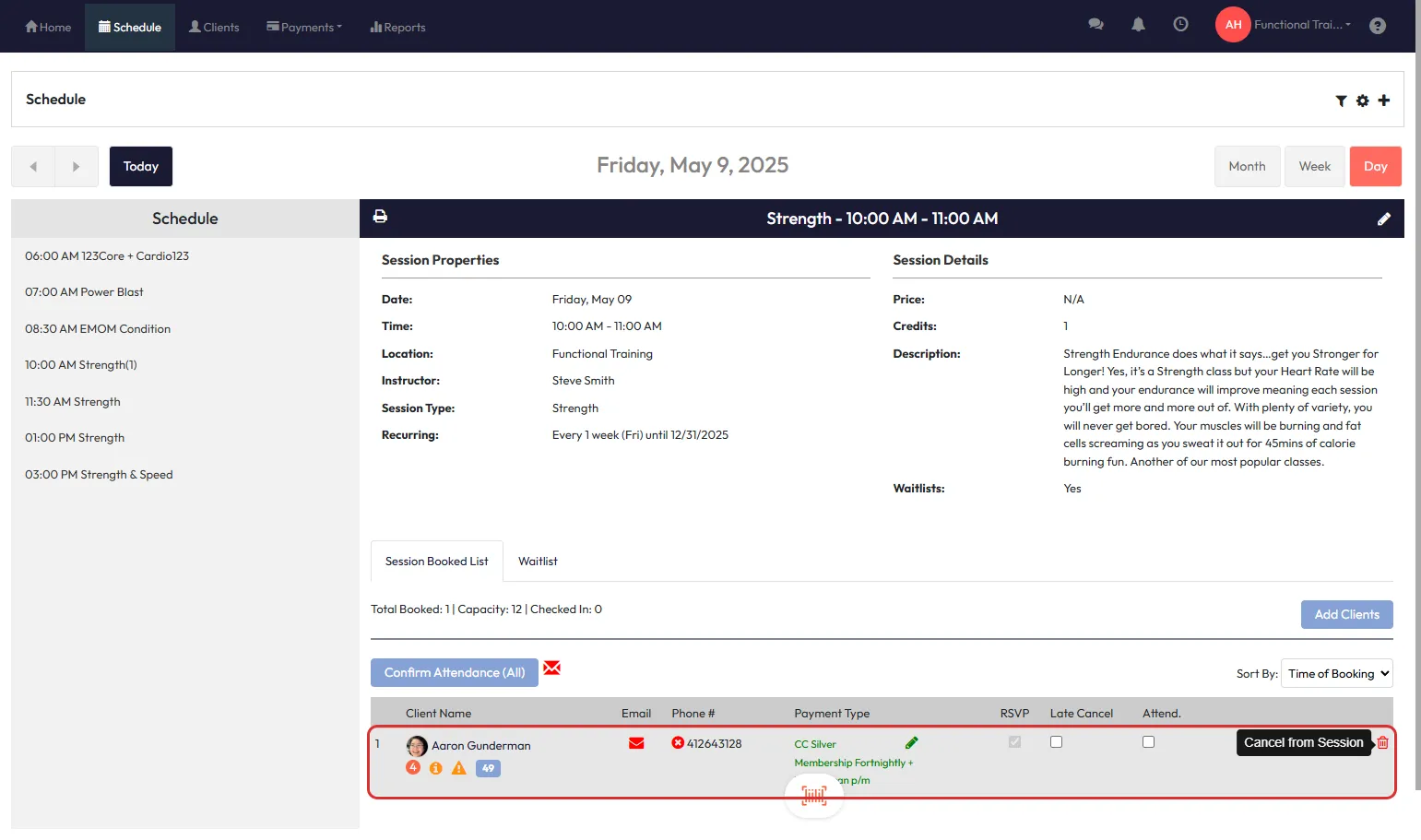
Task: Open the Functional Training account dropdown
Action: pyautogui.click(x=1301, y=25)
